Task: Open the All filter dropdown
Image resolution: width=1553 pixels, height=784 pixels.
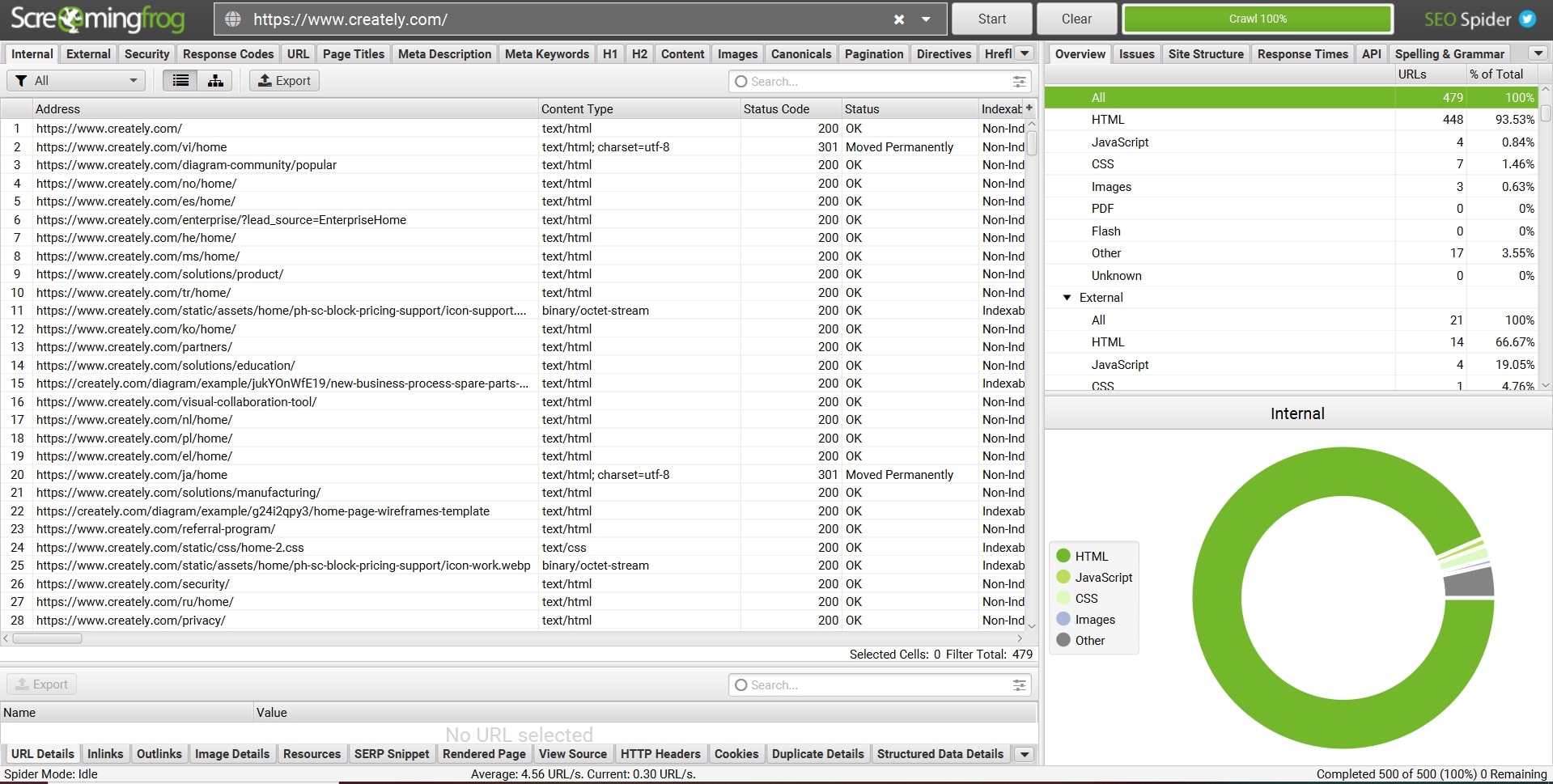Action: click(x=76, y=81)
